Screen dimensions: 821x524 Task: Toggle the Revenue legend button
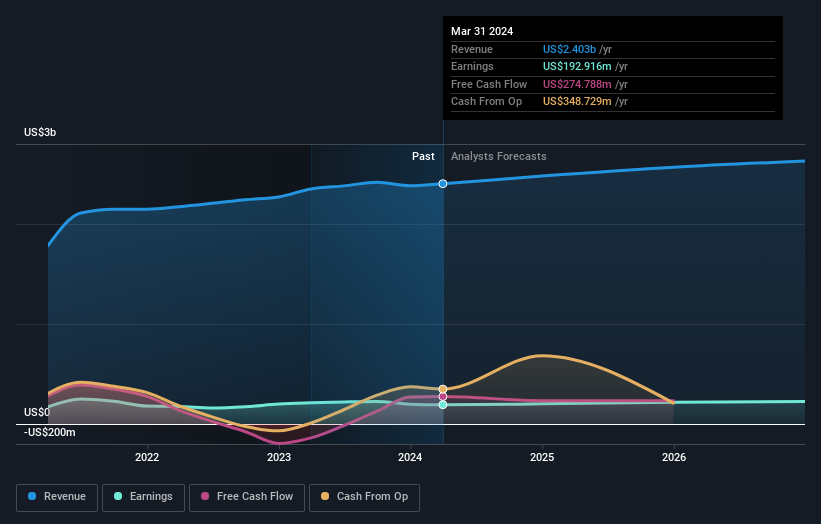[57, 497]
